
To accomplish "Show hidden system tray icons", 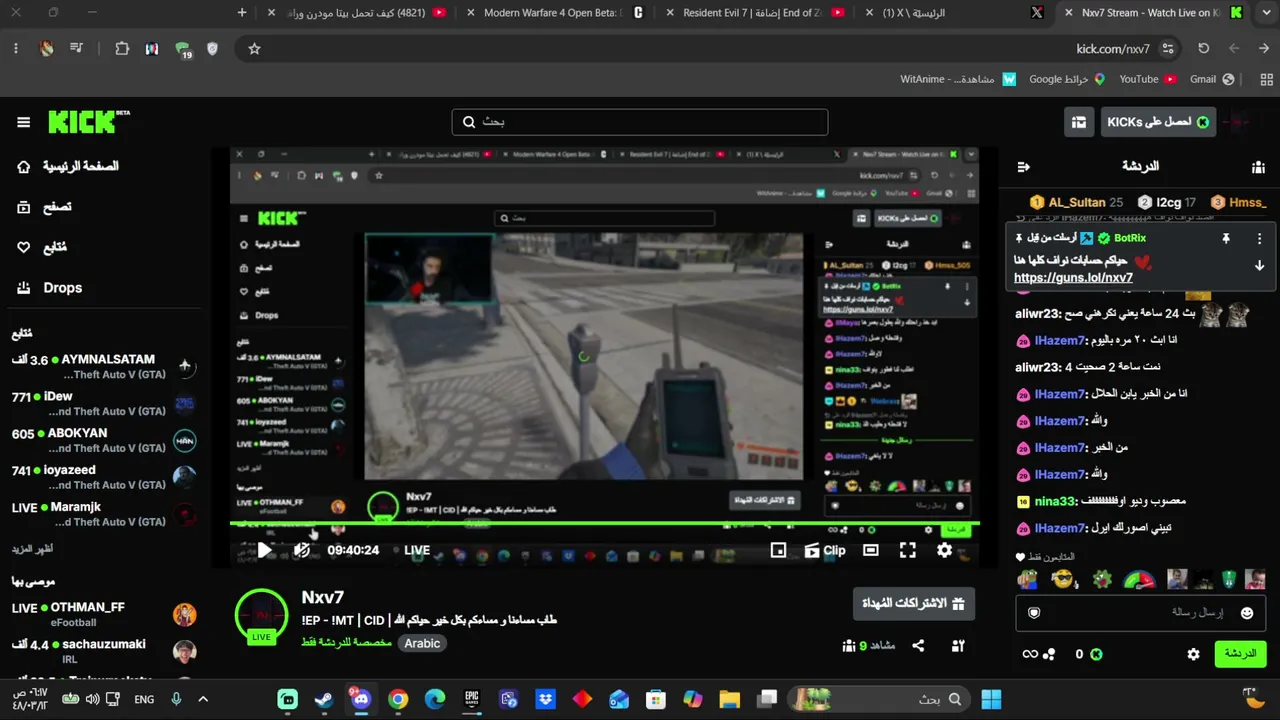I will 203,699.
